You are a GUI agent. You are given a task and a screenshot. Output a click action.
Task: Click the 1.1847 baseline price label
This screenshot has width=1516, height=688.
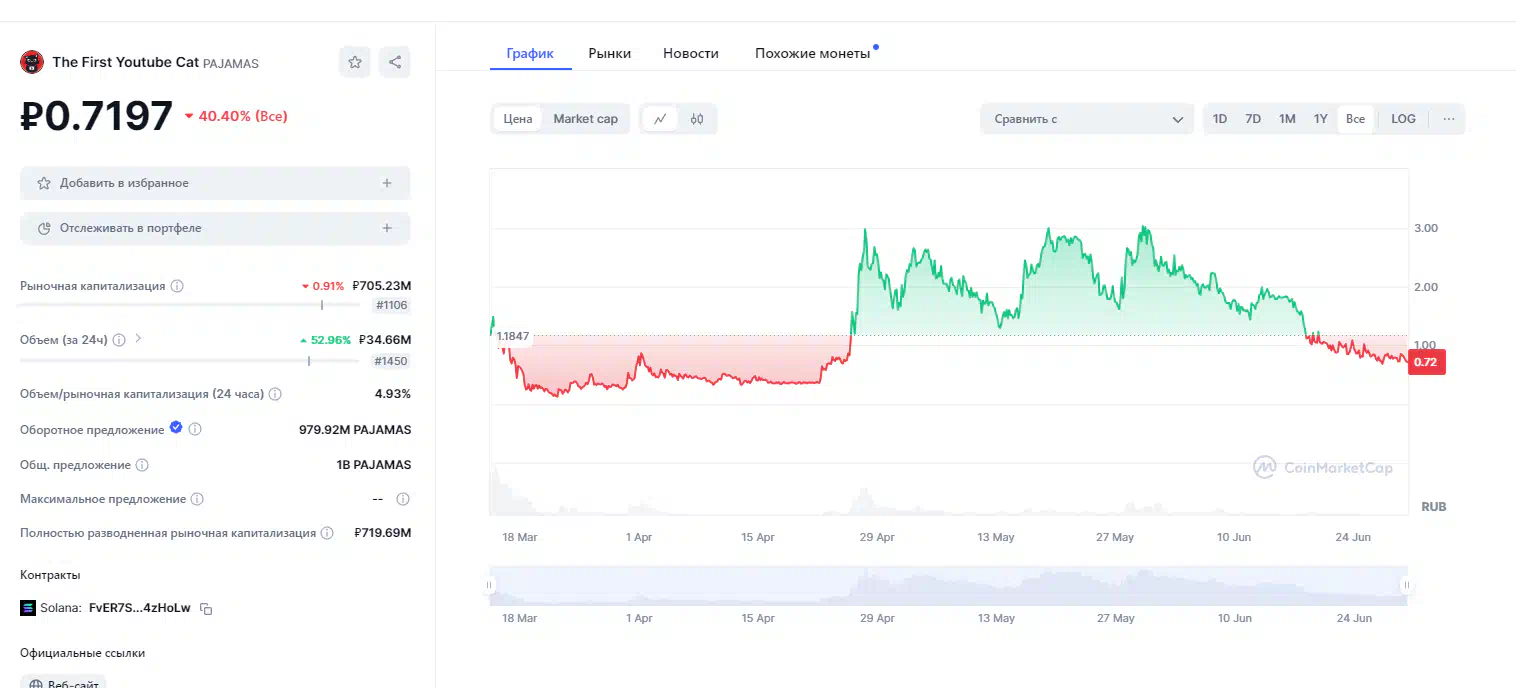point(513,337)
